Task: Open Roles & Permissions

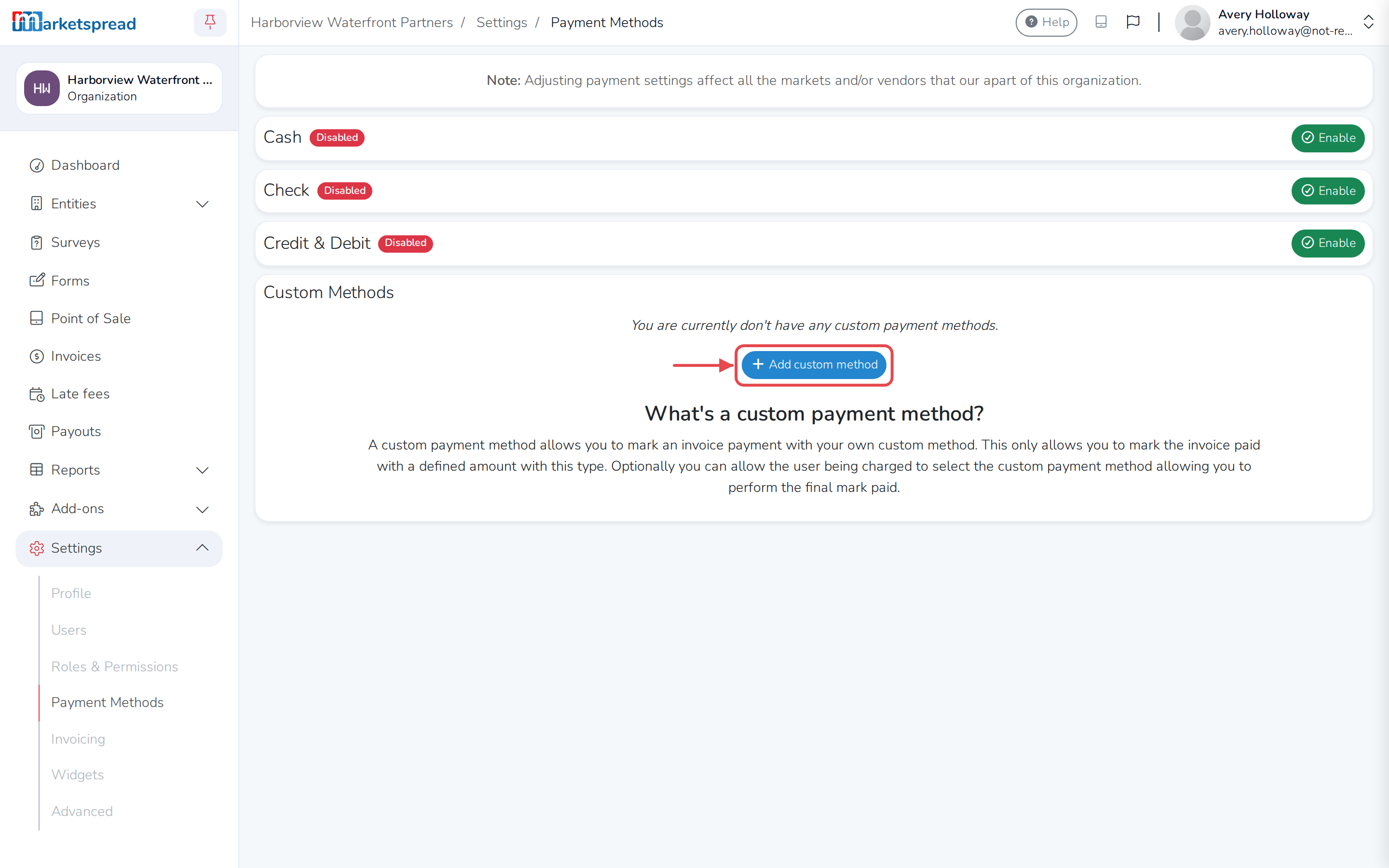Action: [x=114, y=666]
